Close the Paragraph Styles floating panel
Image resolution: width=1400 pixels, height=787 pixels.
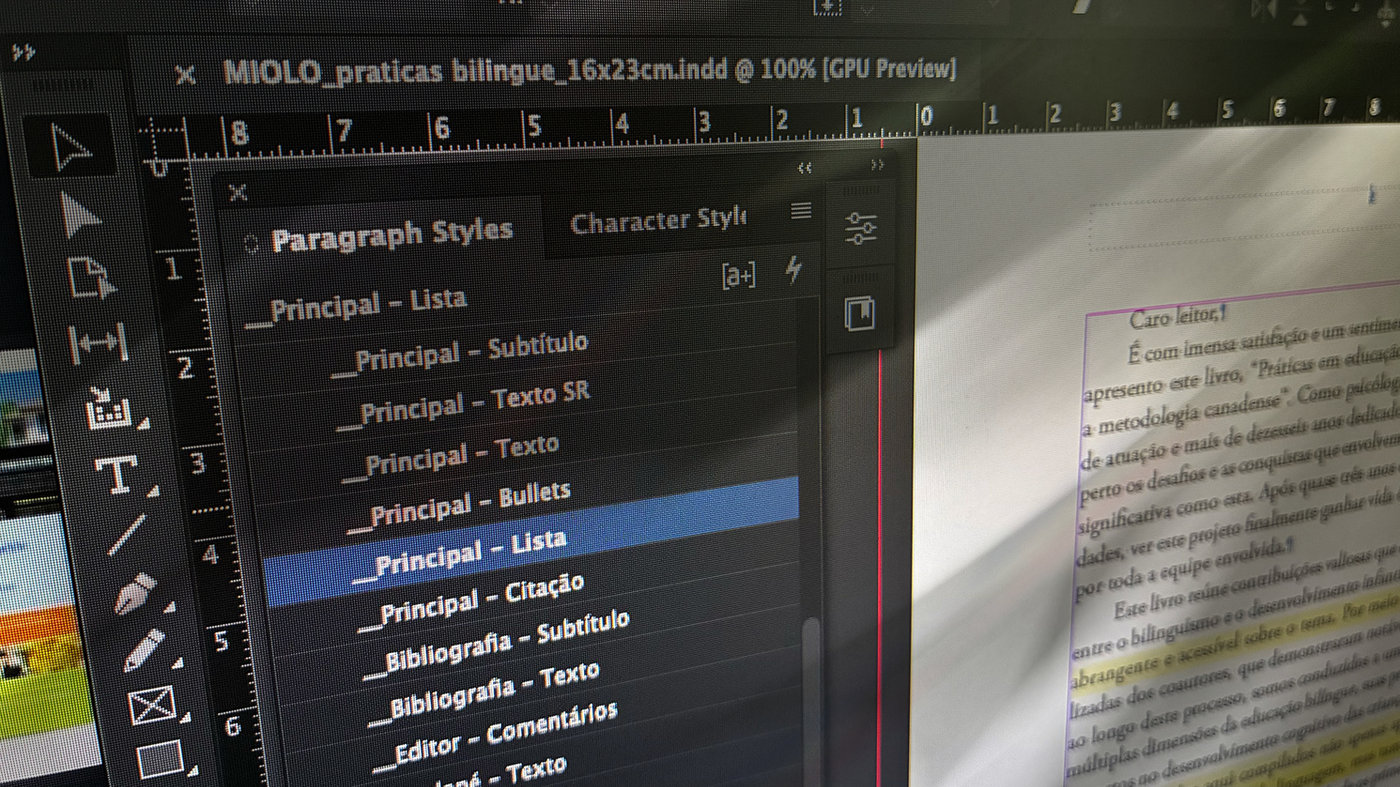click(x=237, y=193)
